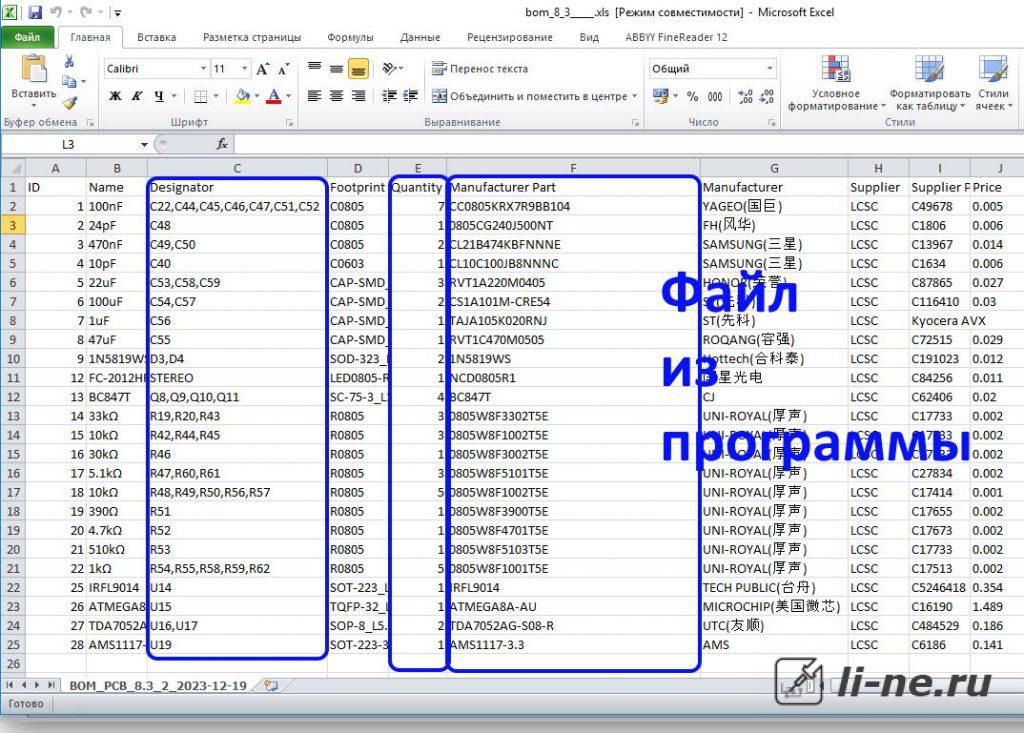
Task: Increase the cell indent
Action: click(x=410, y=96)
